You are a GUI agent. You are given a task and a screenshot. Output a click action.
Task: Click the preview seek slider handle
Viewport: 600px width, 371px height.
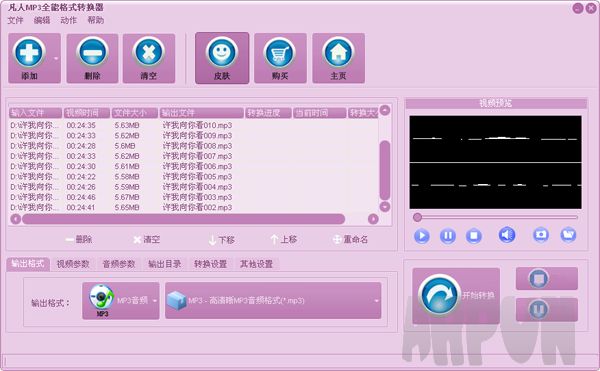[417, 217]
